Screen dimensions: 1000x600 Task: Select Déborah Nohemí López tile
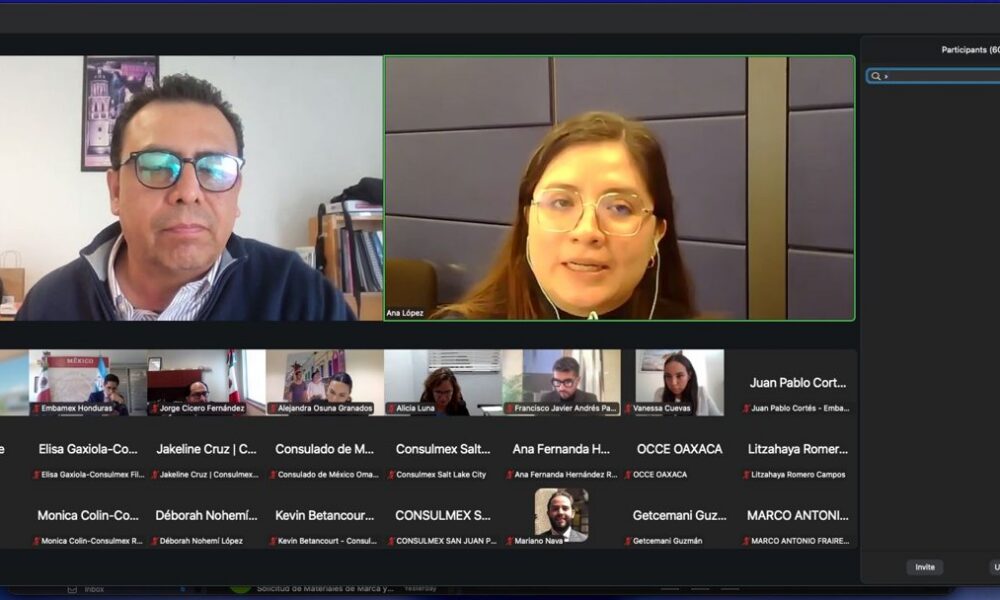206,515
